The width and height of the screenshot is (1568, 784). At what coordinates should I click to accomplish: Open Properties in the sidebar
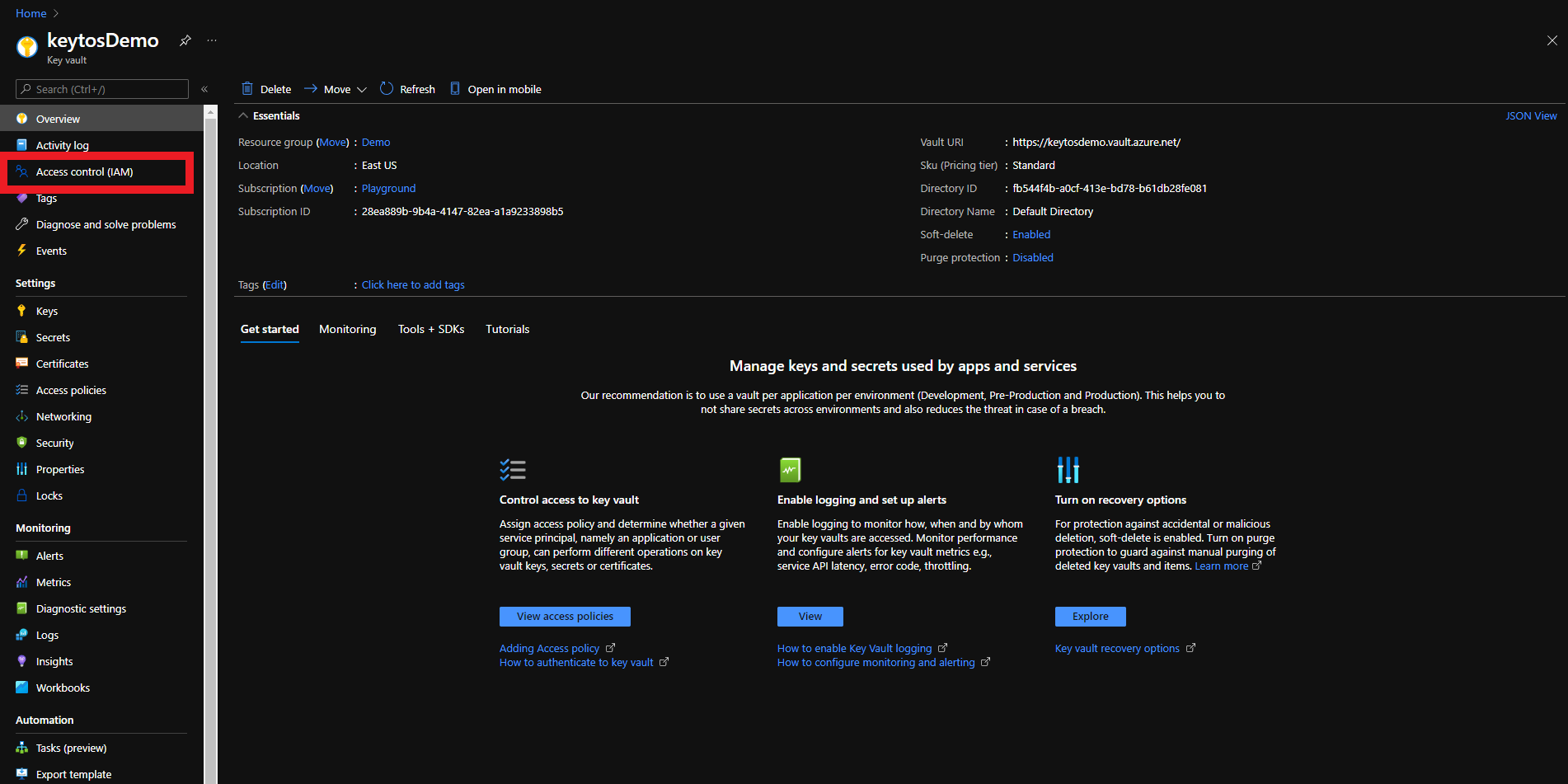pyautogui.click(x=101, y=469)
